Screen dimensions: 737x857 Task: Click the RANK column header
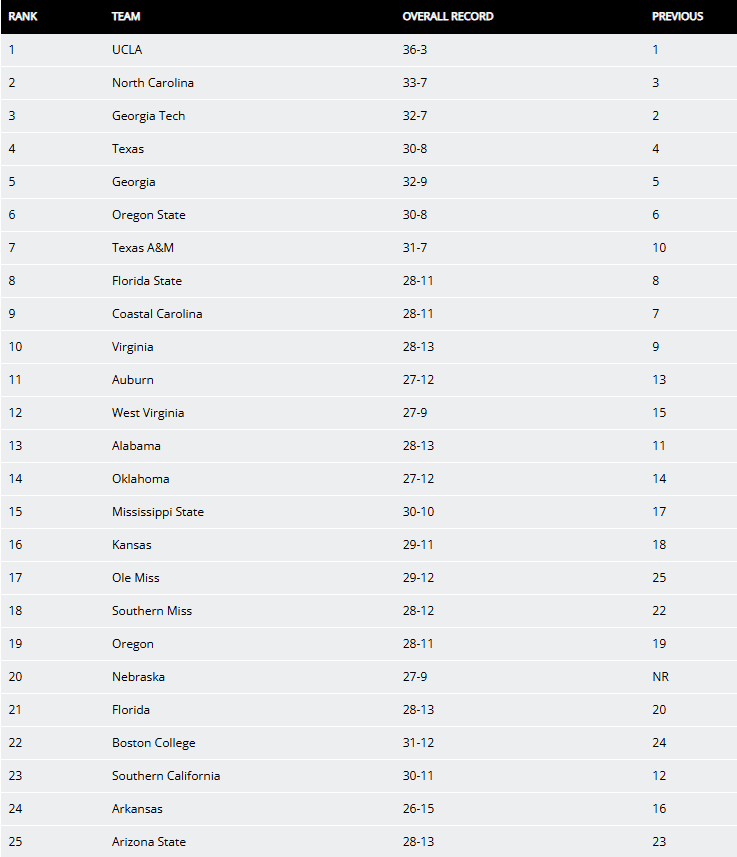pyautogui.click(x=24, y=17)
